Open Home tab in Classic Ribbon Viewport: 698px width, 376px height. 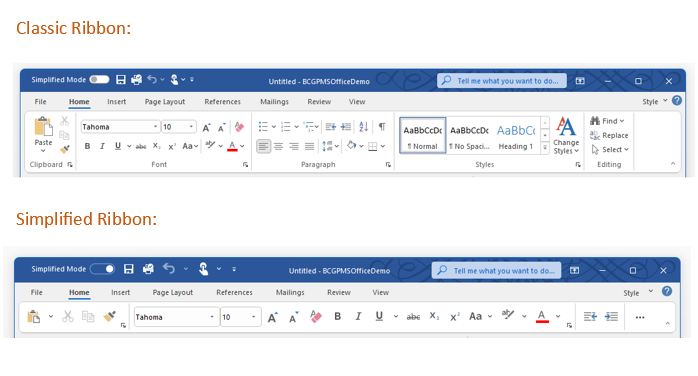tap(79, 102)
